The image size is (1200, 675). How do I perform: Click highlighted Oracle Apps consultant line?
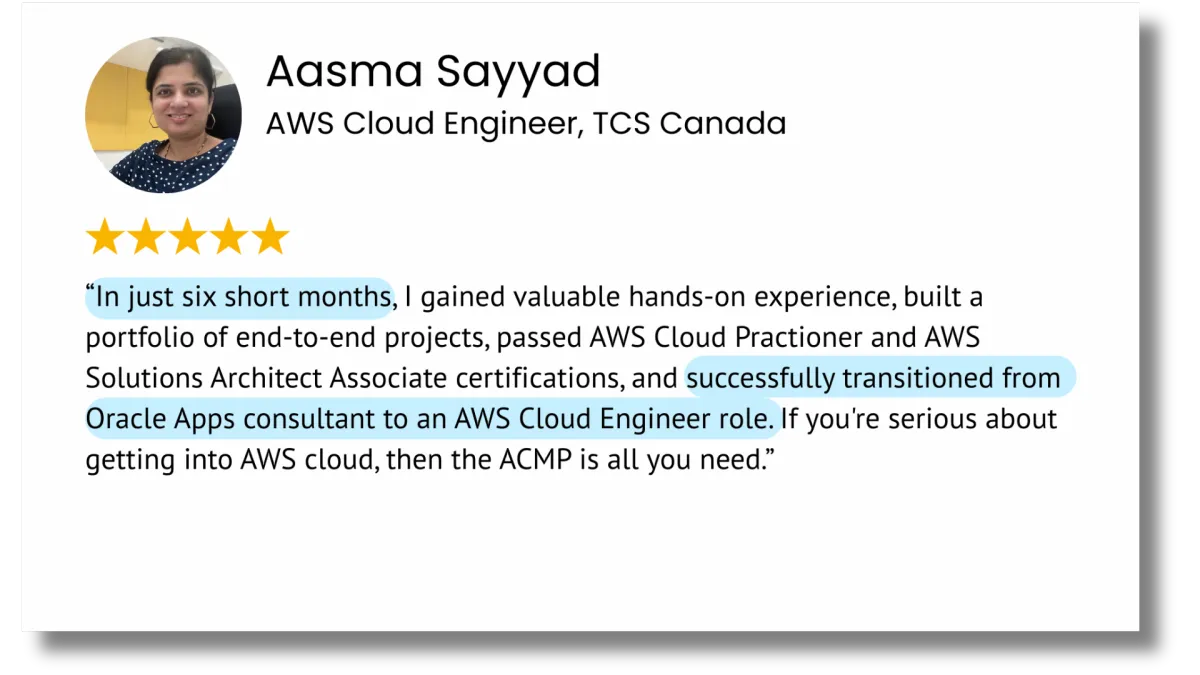pyautogui.click(x=431, y=418)
